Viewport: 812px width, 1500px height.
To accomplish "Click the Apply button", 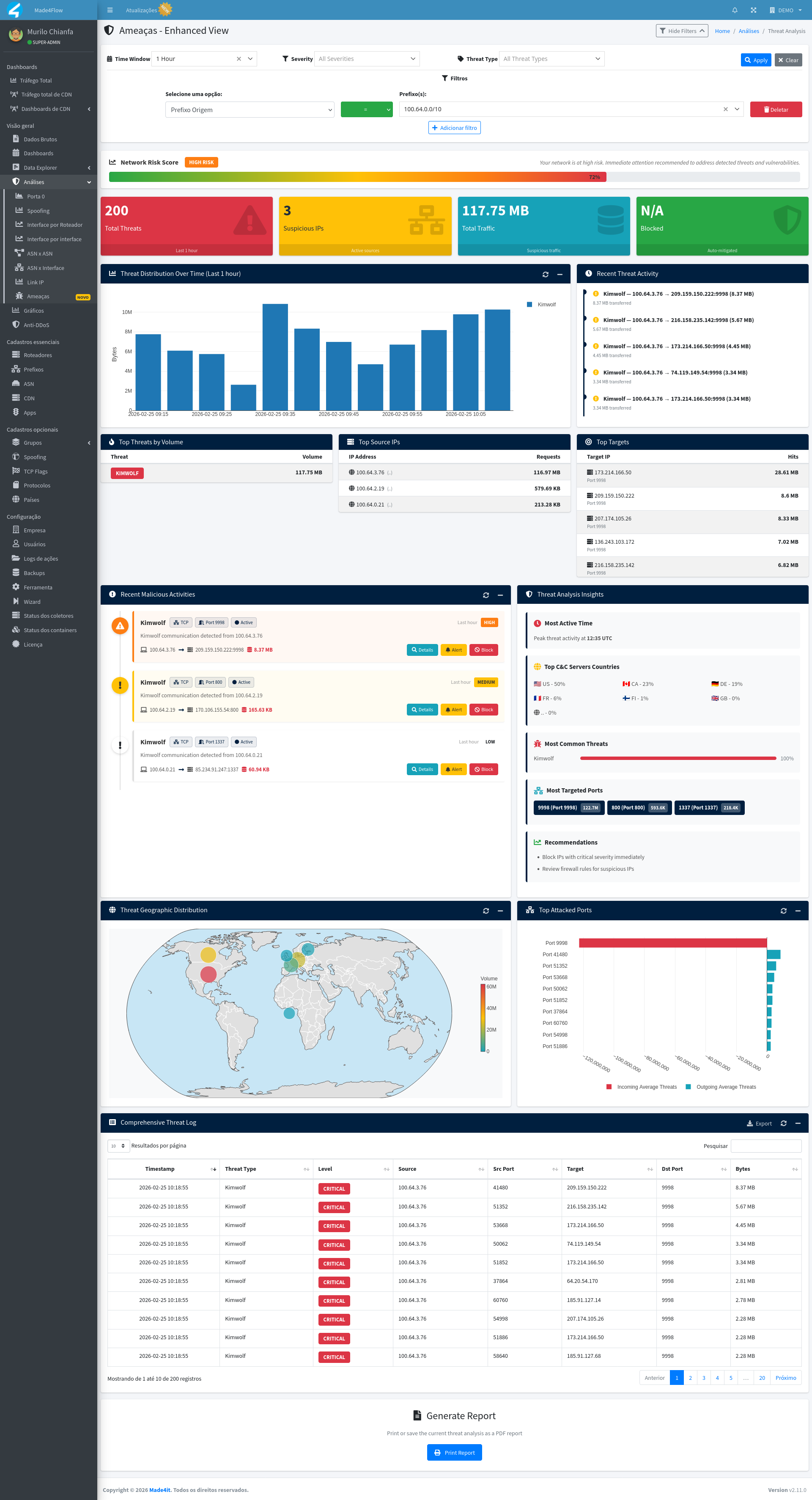I will click(x=755, y=59).
